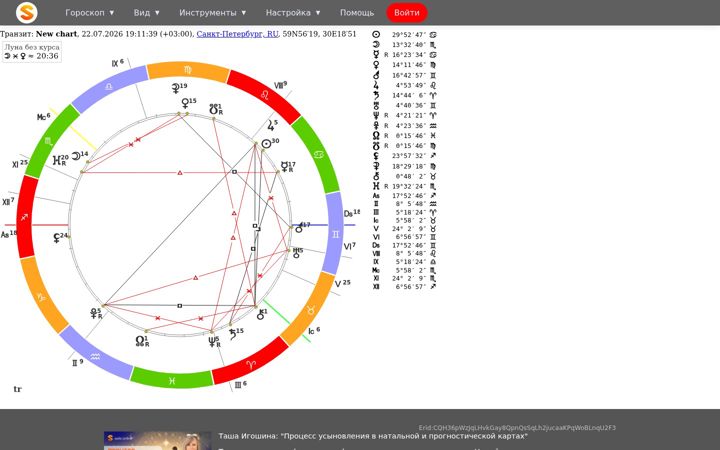Click the green Scorpio sign segment
Image resolution: width=720 pixels, height=450 pixels.
click(x=50, y=141)
